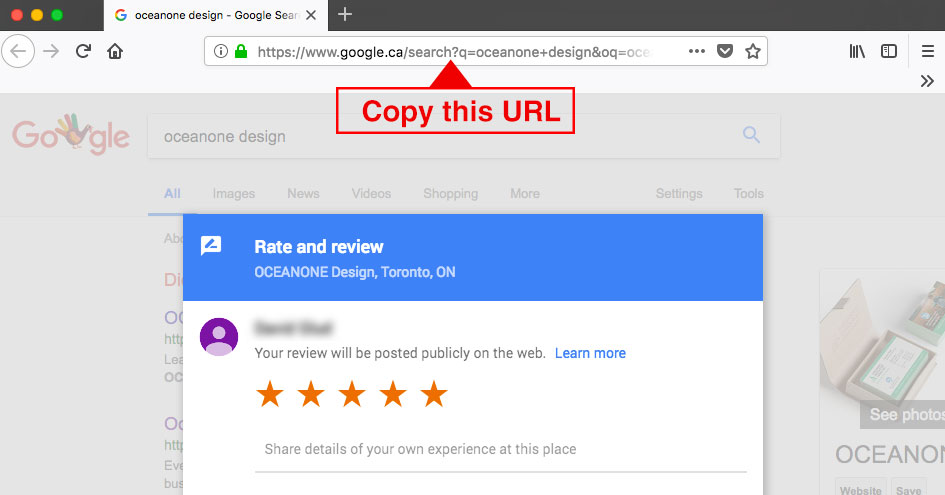Select the All search tab
Image resolution: width=945 pixels, height=495 pixels.
point(172,194)
